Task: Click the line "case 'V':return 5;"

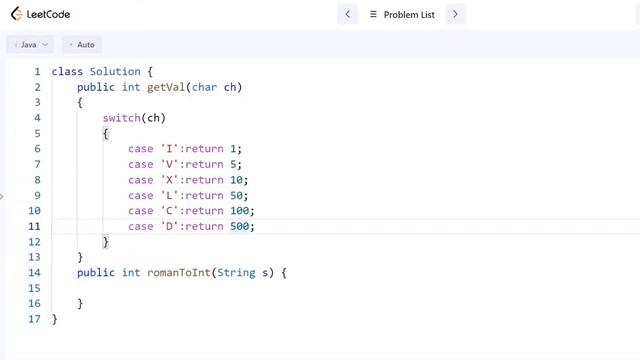Action: [x=185, y=164]
